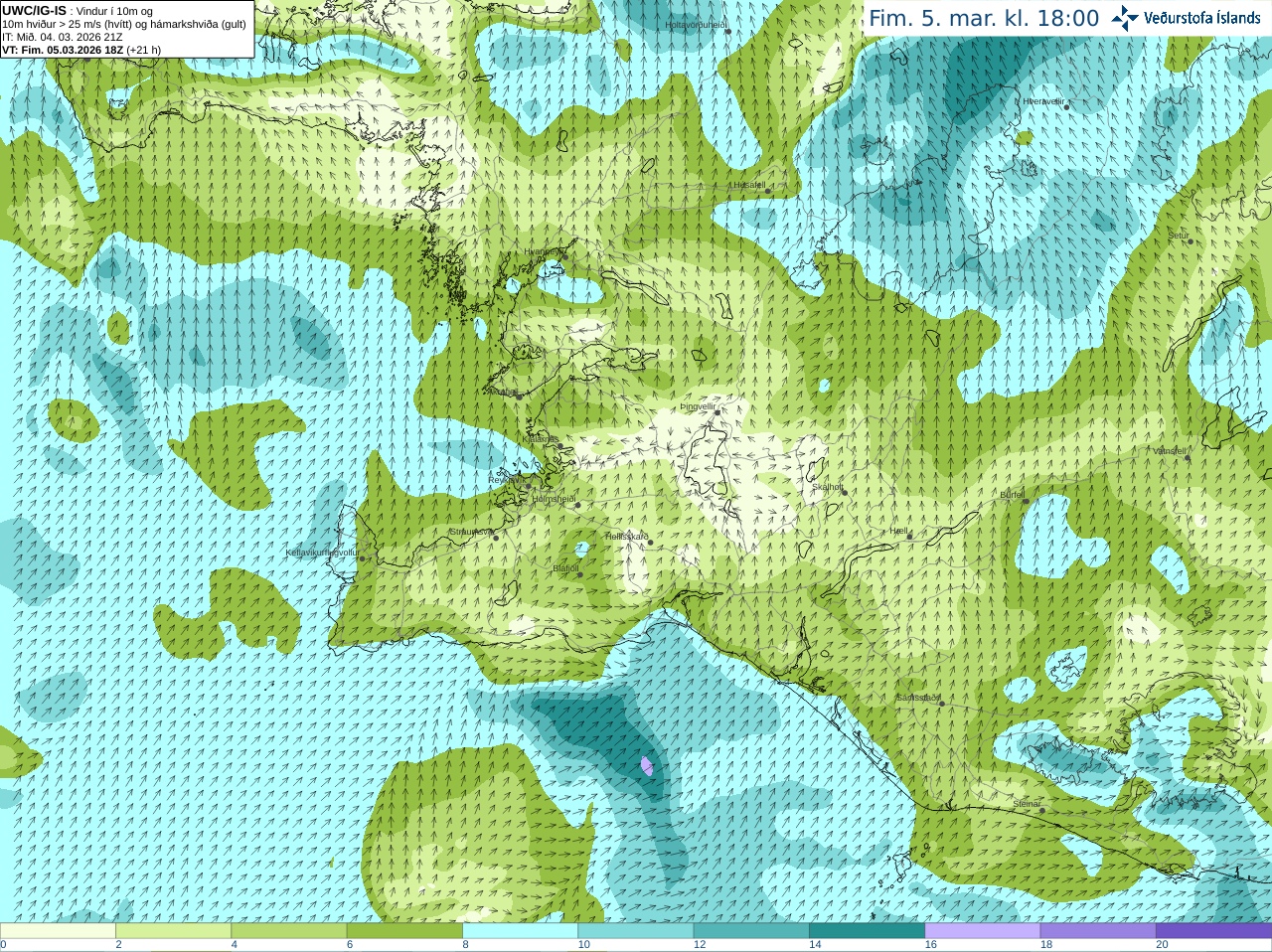Select the 8–10 m/s light cyan legend swatch
This screenshot has height=952, width=1272.
(520, 931)
